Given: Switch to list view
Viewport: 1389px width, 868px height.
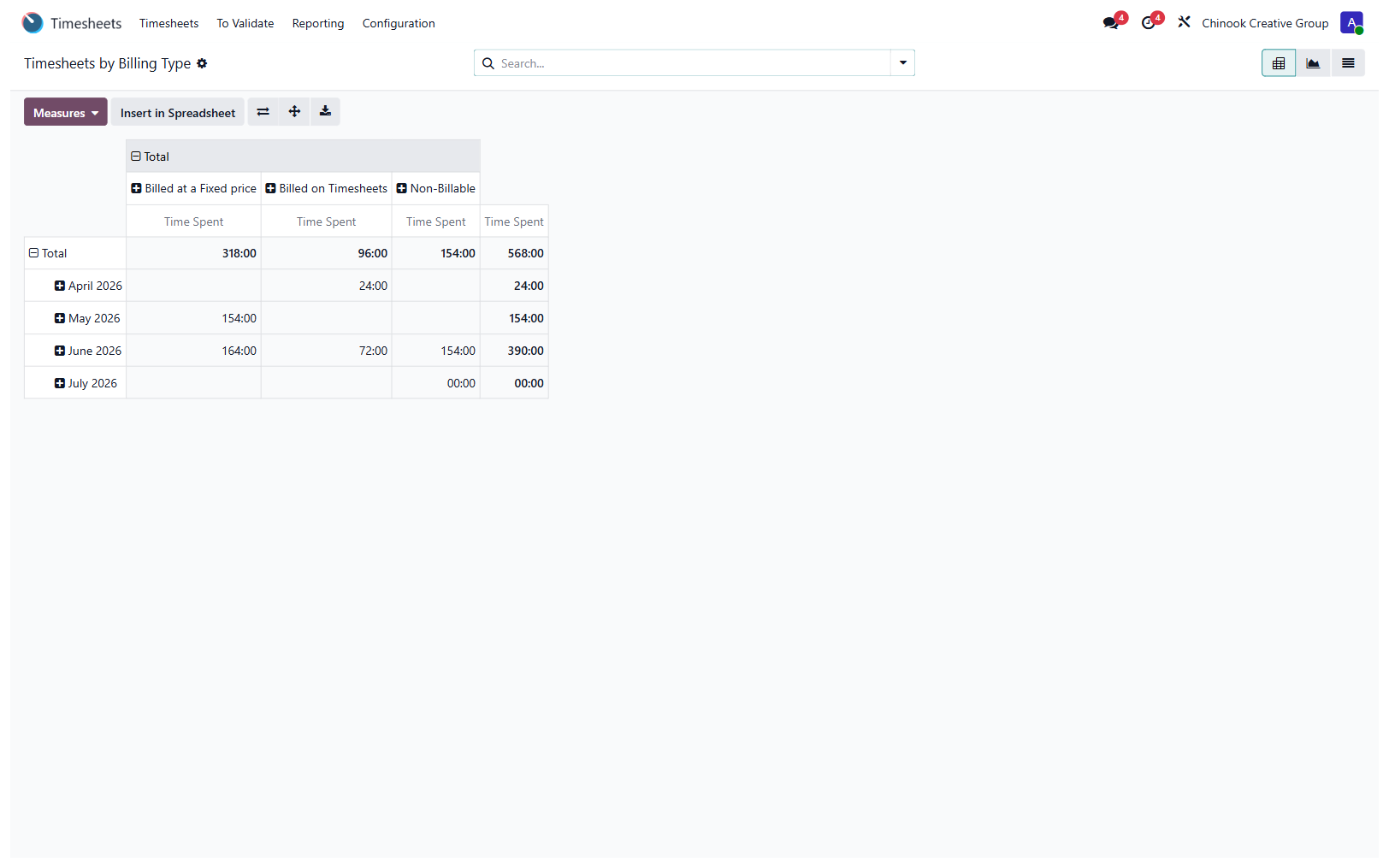Looking at the screenshot, I should [x=1348, y=63].
